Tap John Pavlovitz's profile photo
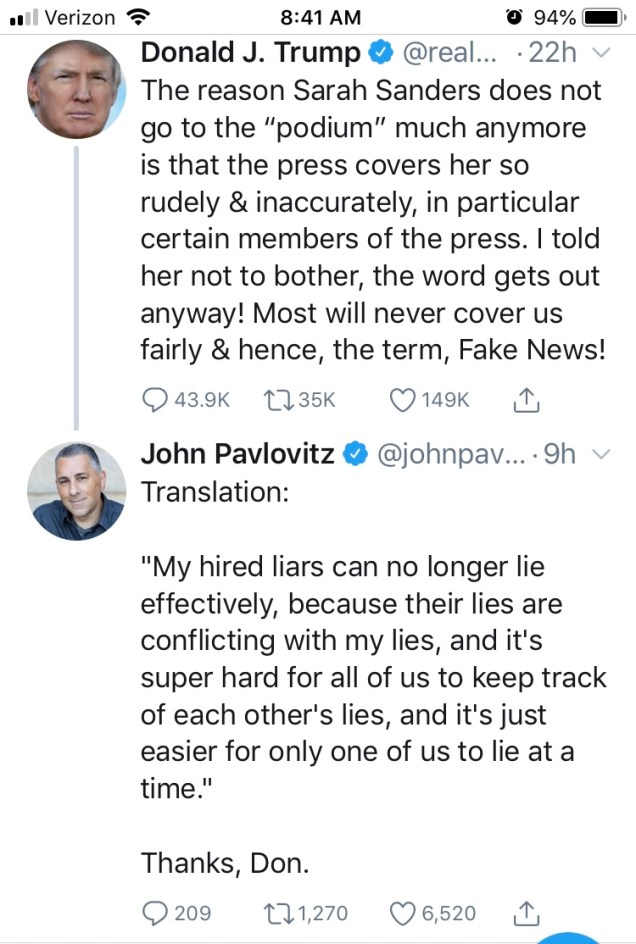Viewport: 636px width, 944px height. 76,489
